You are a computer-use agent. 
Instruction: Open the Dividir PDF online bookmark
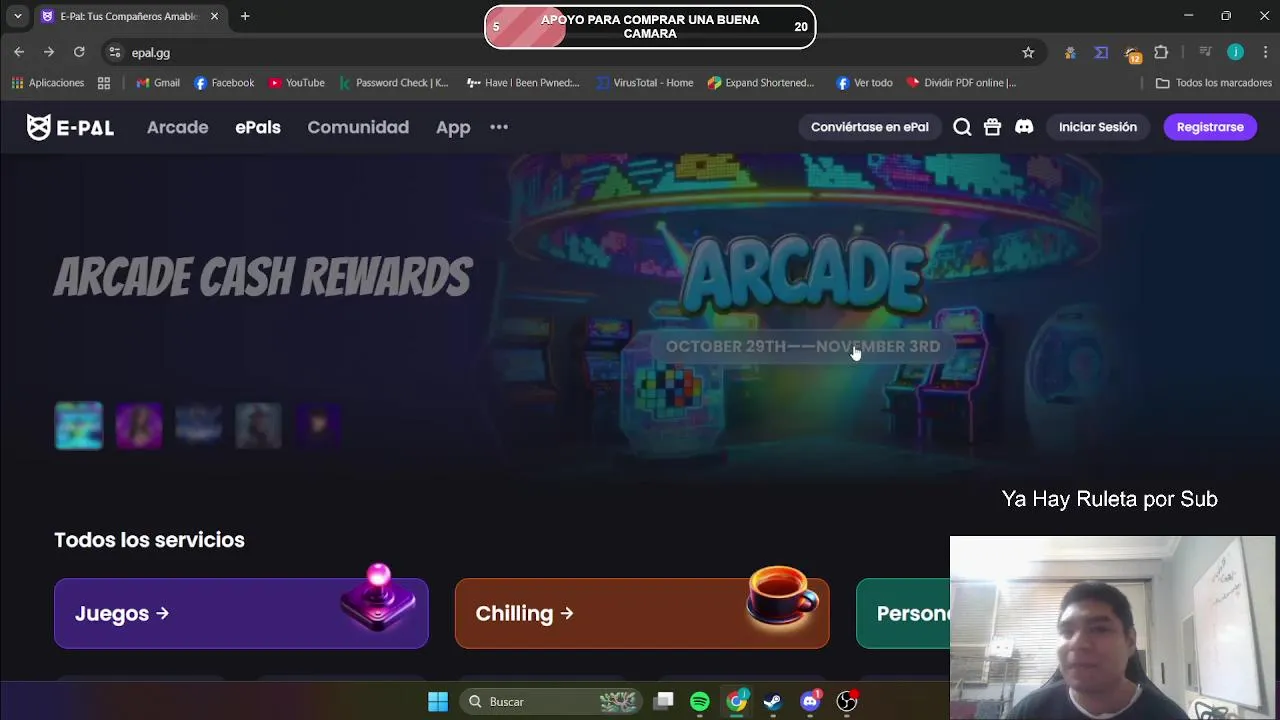tap(961, 83)
